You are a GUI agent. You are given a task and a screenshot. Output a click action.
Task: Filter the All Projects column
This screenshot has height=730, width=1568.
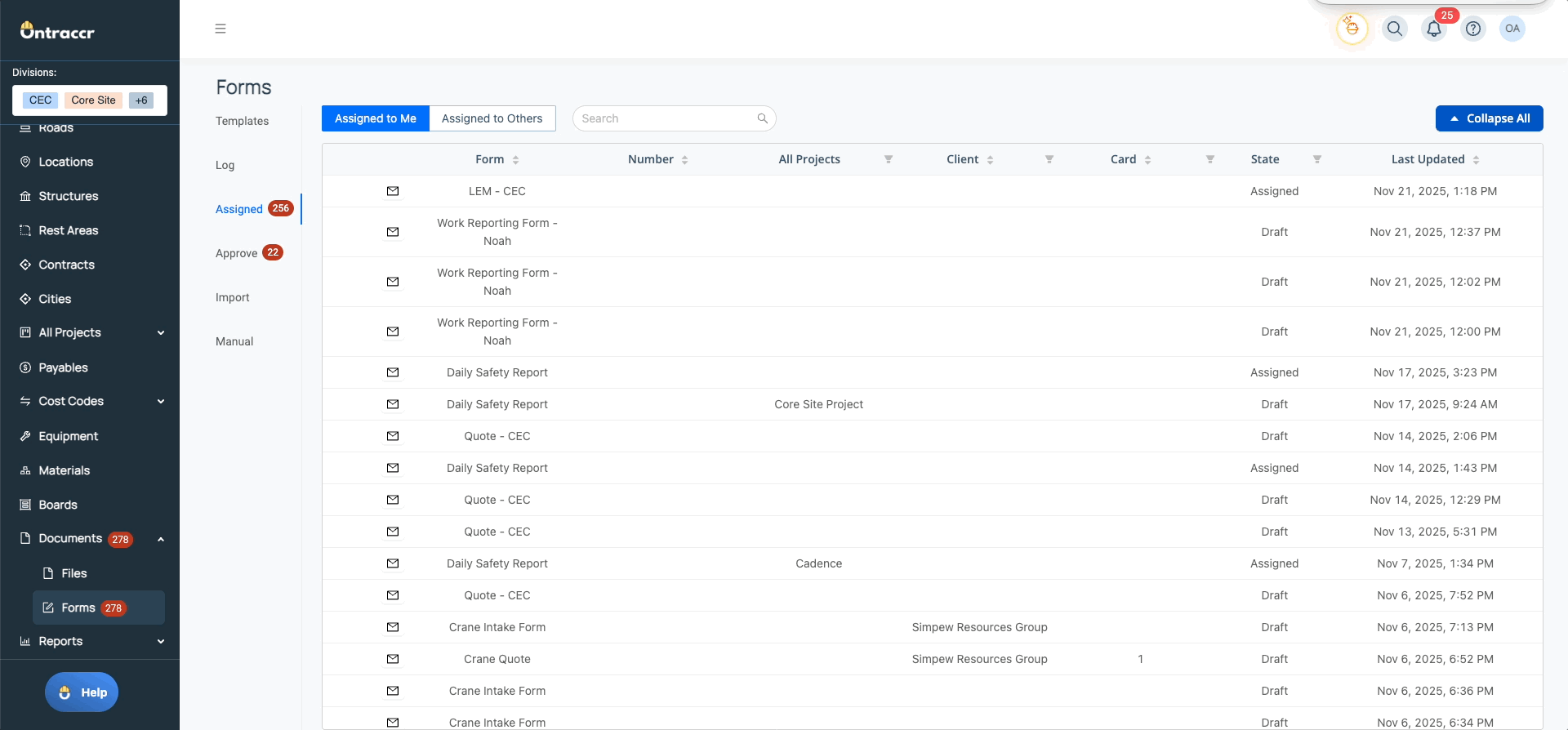click(x=889, y=159)
